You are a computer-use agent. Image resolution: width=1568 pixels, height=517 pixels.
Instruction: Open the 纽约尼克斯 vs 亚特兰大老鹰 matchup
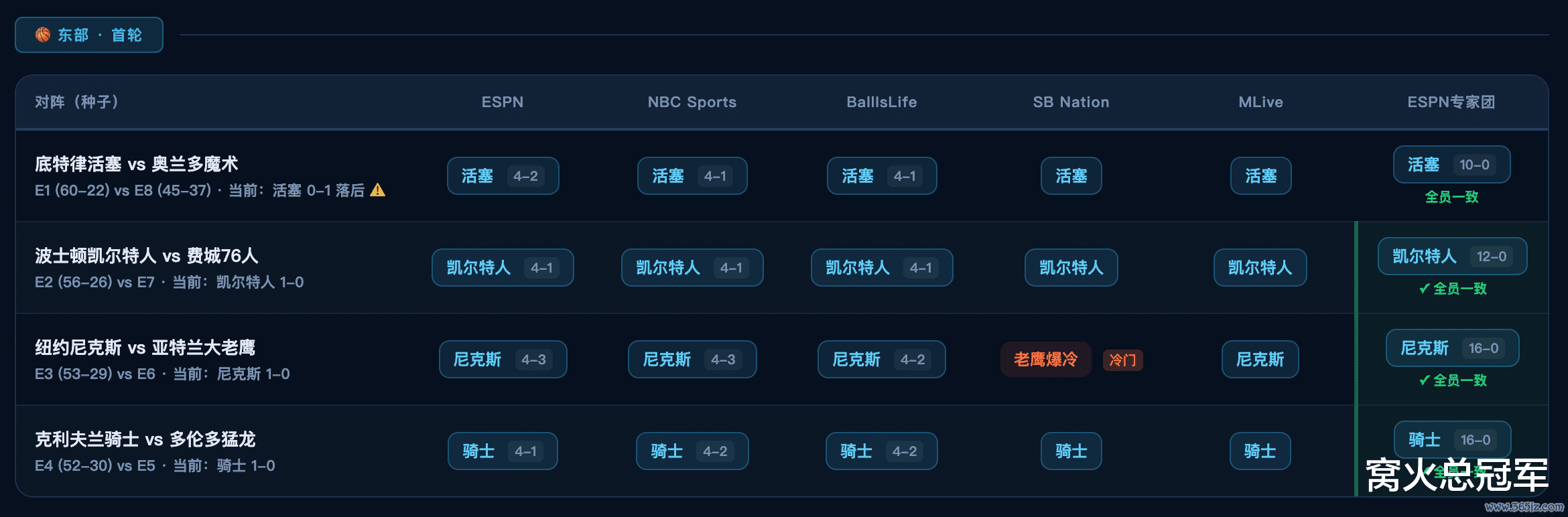point(145,348)
